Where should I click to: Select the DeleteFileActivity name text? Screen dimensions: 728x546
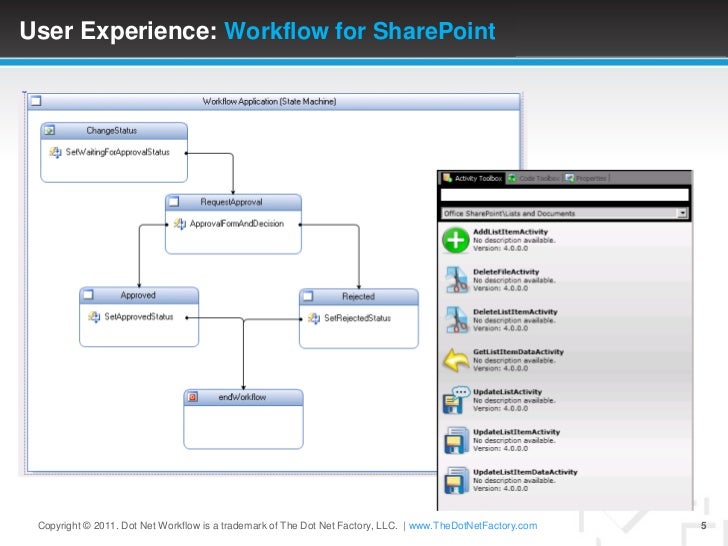pos(506,272)
